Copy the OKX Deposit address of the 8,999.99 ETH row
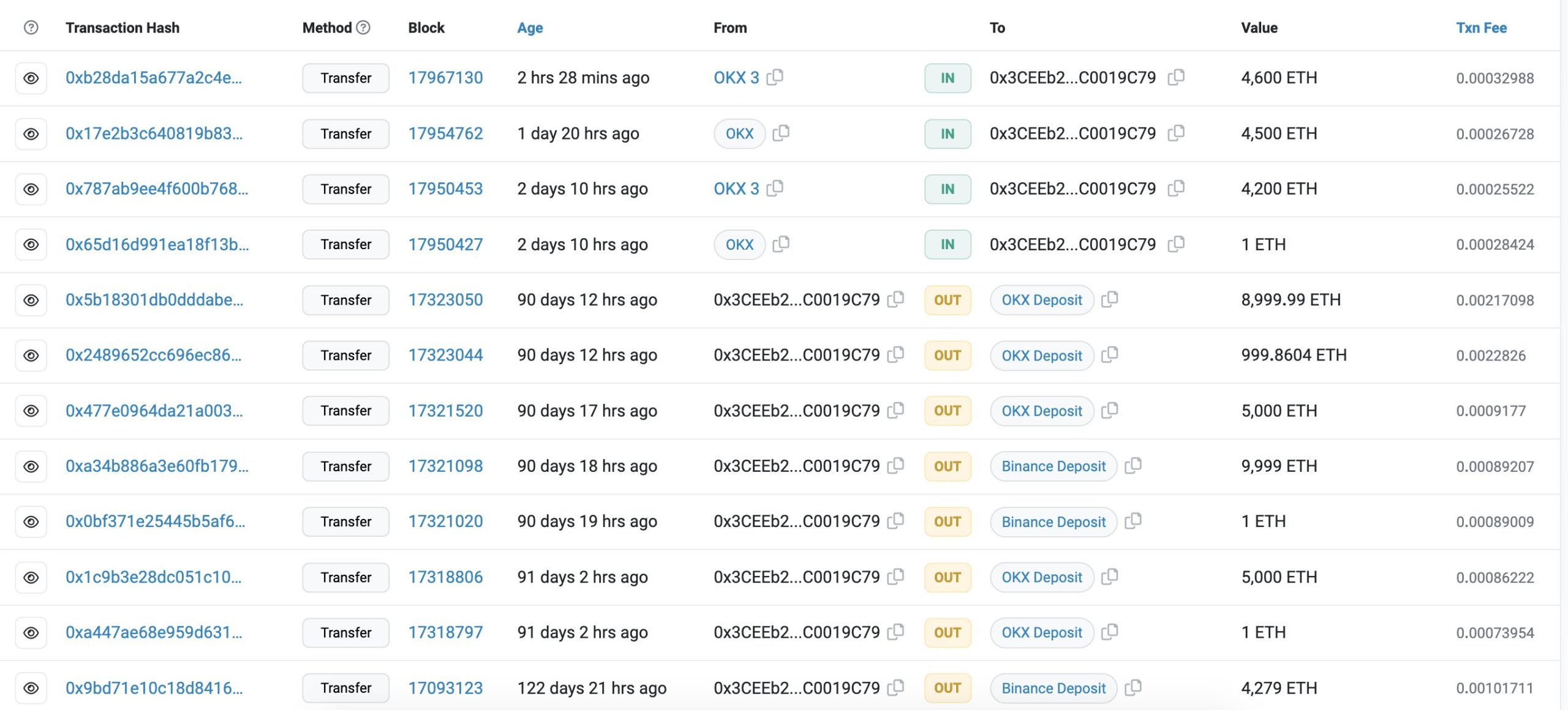1568x710 pixels. [1109, 299]
